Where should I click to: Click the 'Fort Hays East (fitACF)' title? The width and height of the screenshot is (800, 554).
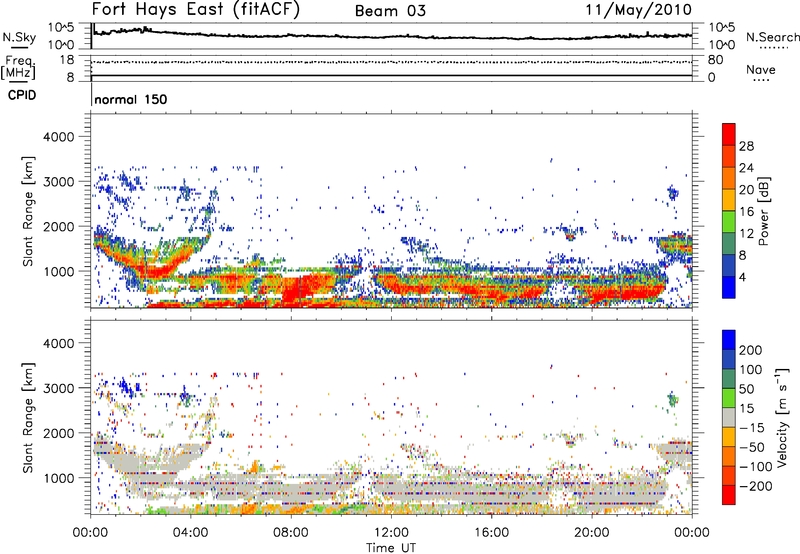[x=196, y=10]
